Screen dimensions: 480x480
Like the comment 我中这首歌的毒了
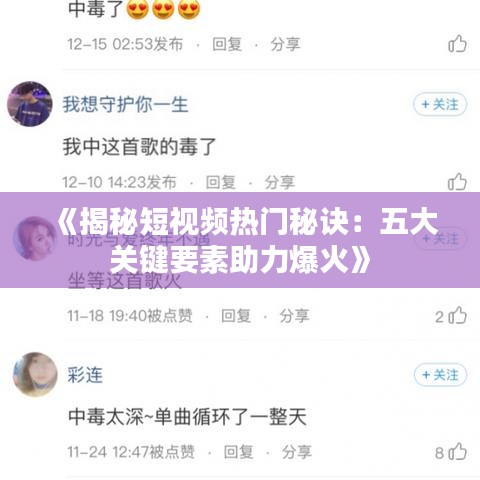click(x=457, y=182)
